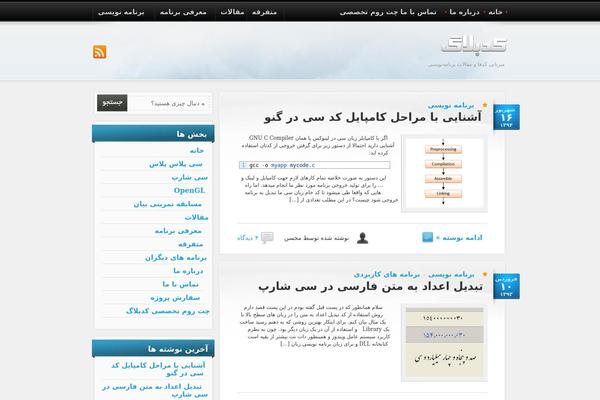Open درباره ما in the top navigation bar

tap(464, 12)
